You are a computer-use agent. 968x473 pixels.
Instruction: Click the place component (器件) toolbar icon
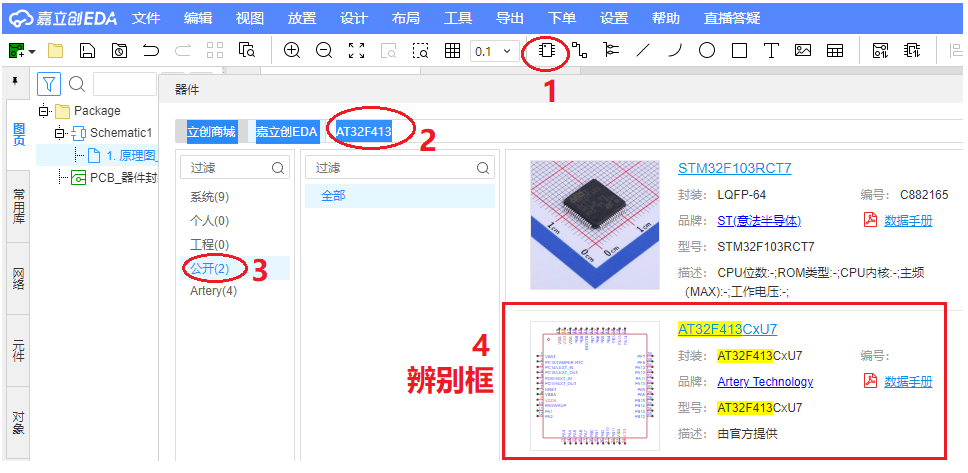pyautogui.click(x=547, y=50)
